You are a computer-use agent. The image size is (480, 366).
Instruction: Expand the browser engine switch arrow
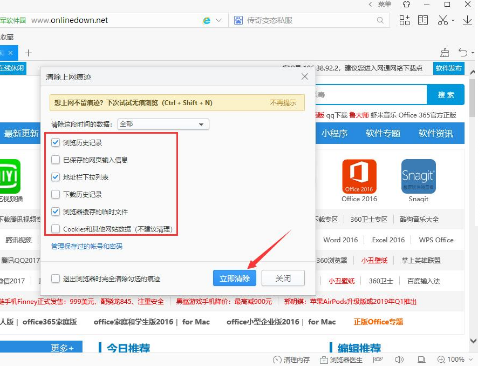click(219, 21)
